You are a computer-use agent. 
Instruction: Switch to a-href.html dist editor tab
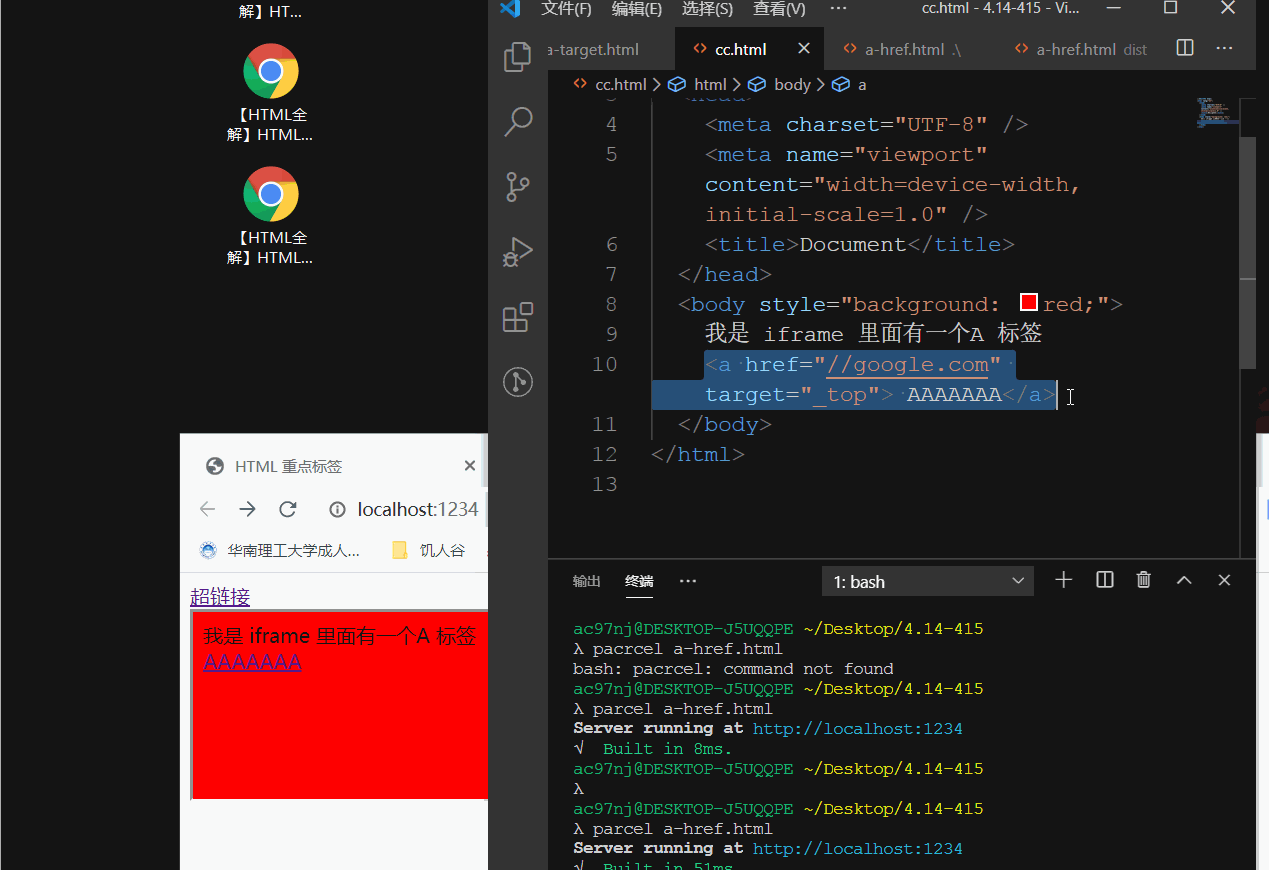[1081, 49]
